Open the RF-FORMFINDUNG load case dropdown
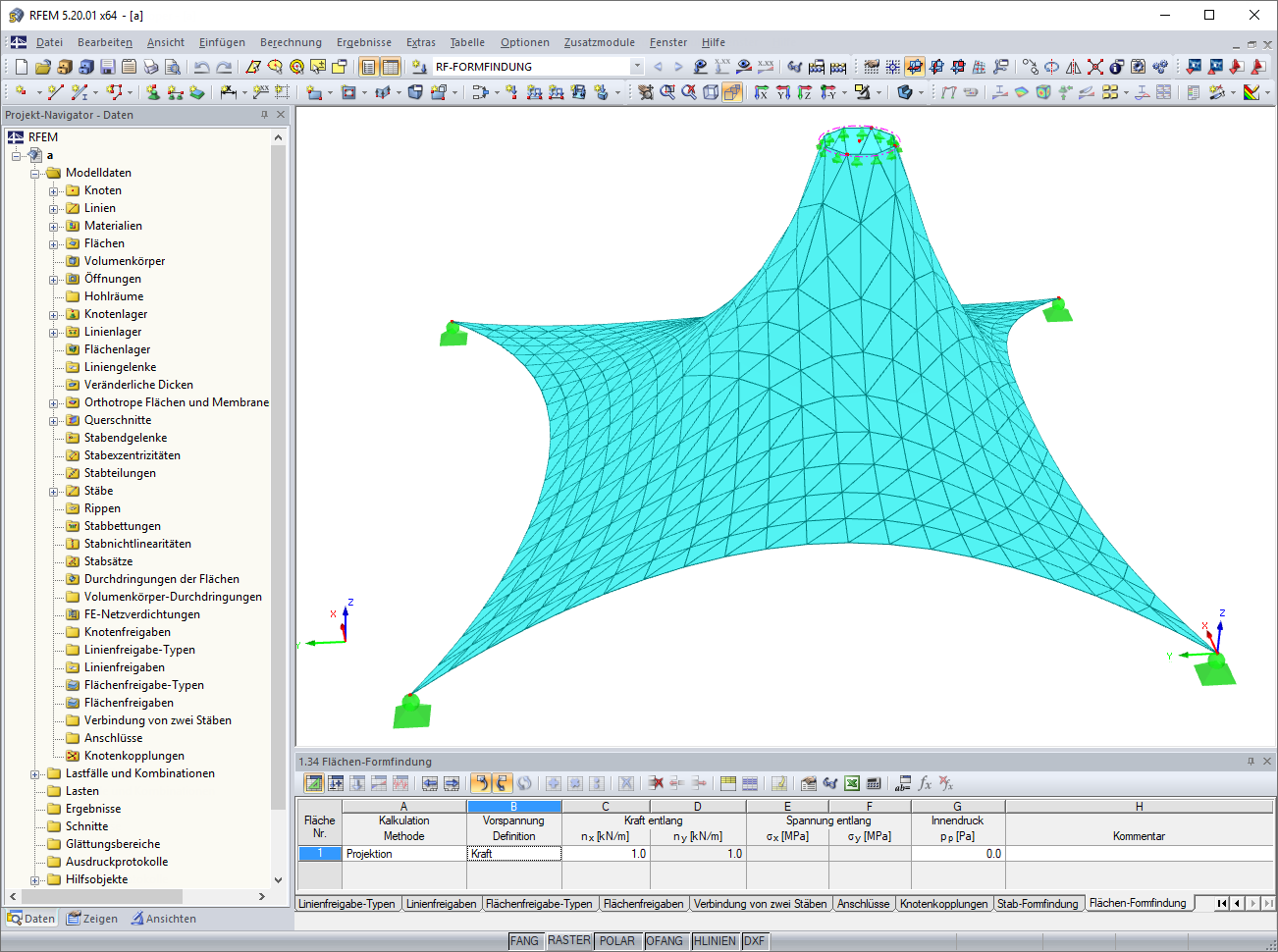This screenshot has height=952, width=1278. point(637,67)
